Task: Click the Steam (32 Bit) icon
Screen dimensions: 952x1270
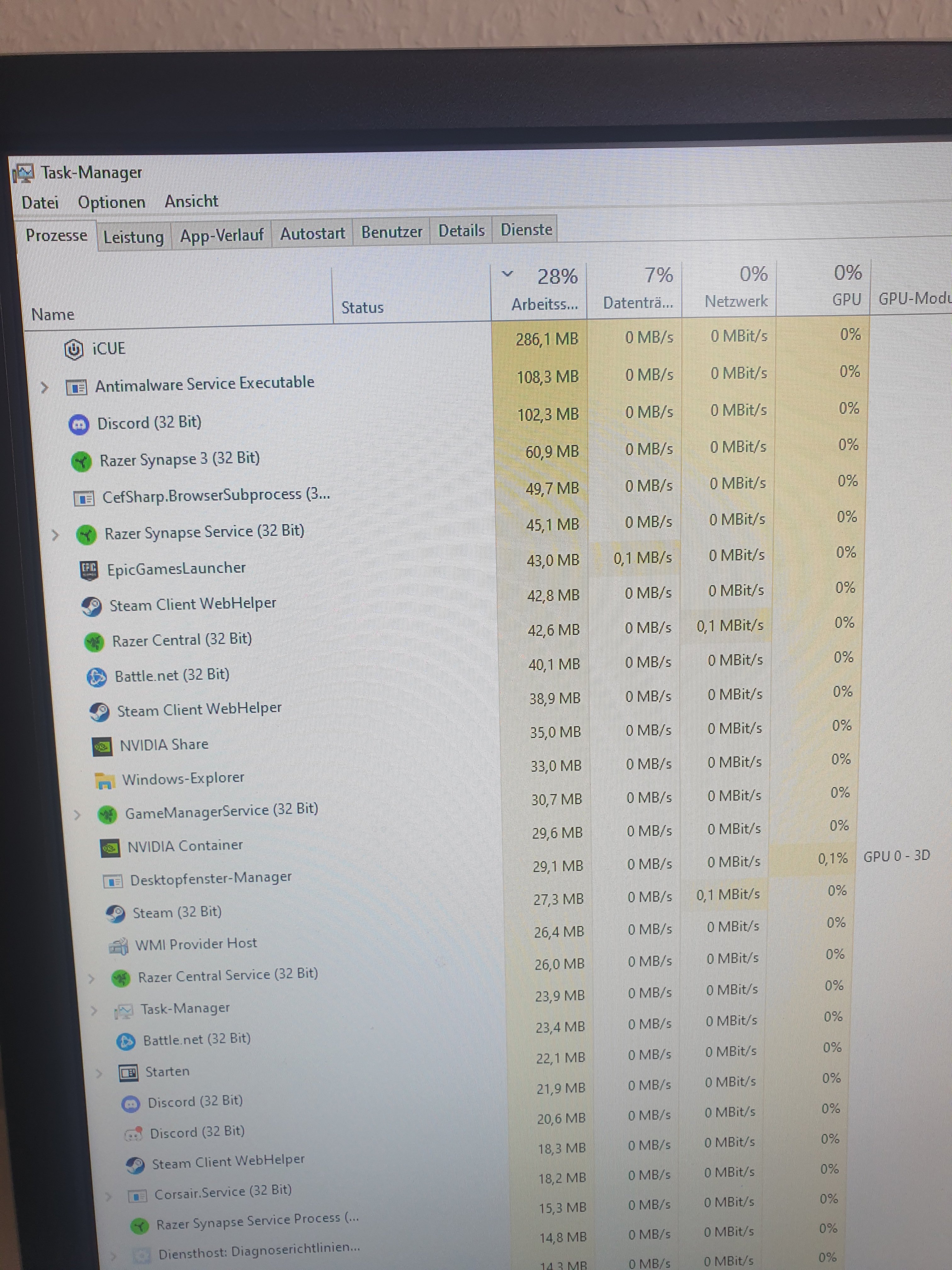Action: tap(115, 914)
